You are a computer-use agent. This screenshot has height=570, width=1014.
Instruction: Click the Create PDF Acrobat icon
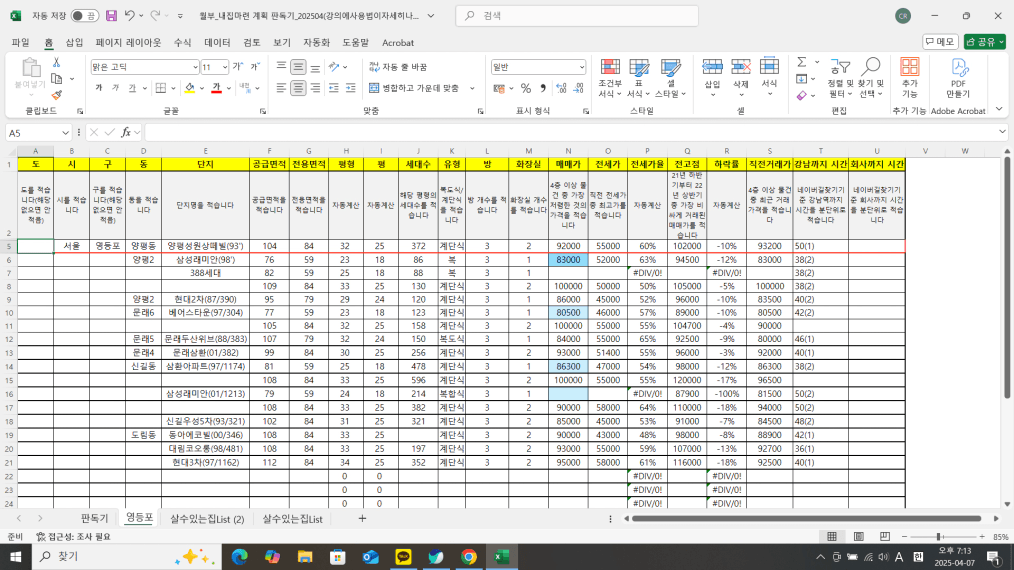point(958,67)
